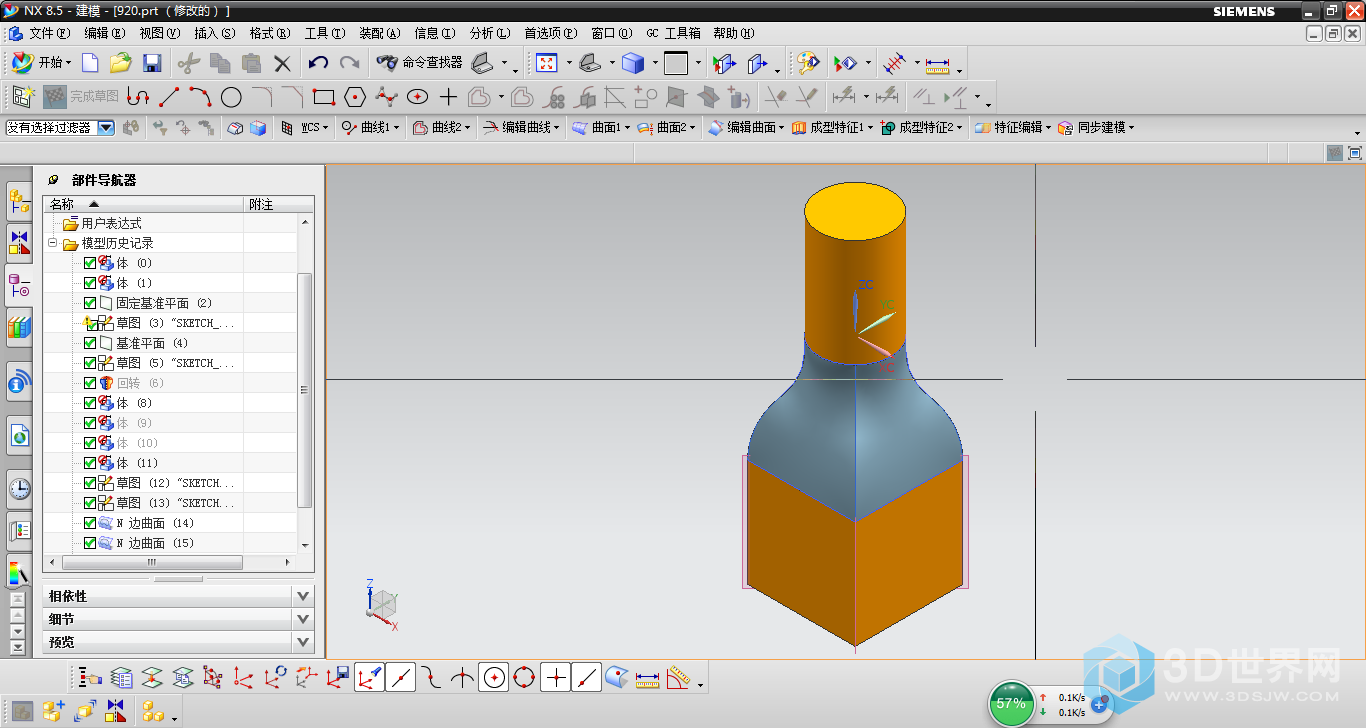Toggle checkbox for N 边曲面 (14)
The image size is (1366, 728).
[x=90, y=523]
